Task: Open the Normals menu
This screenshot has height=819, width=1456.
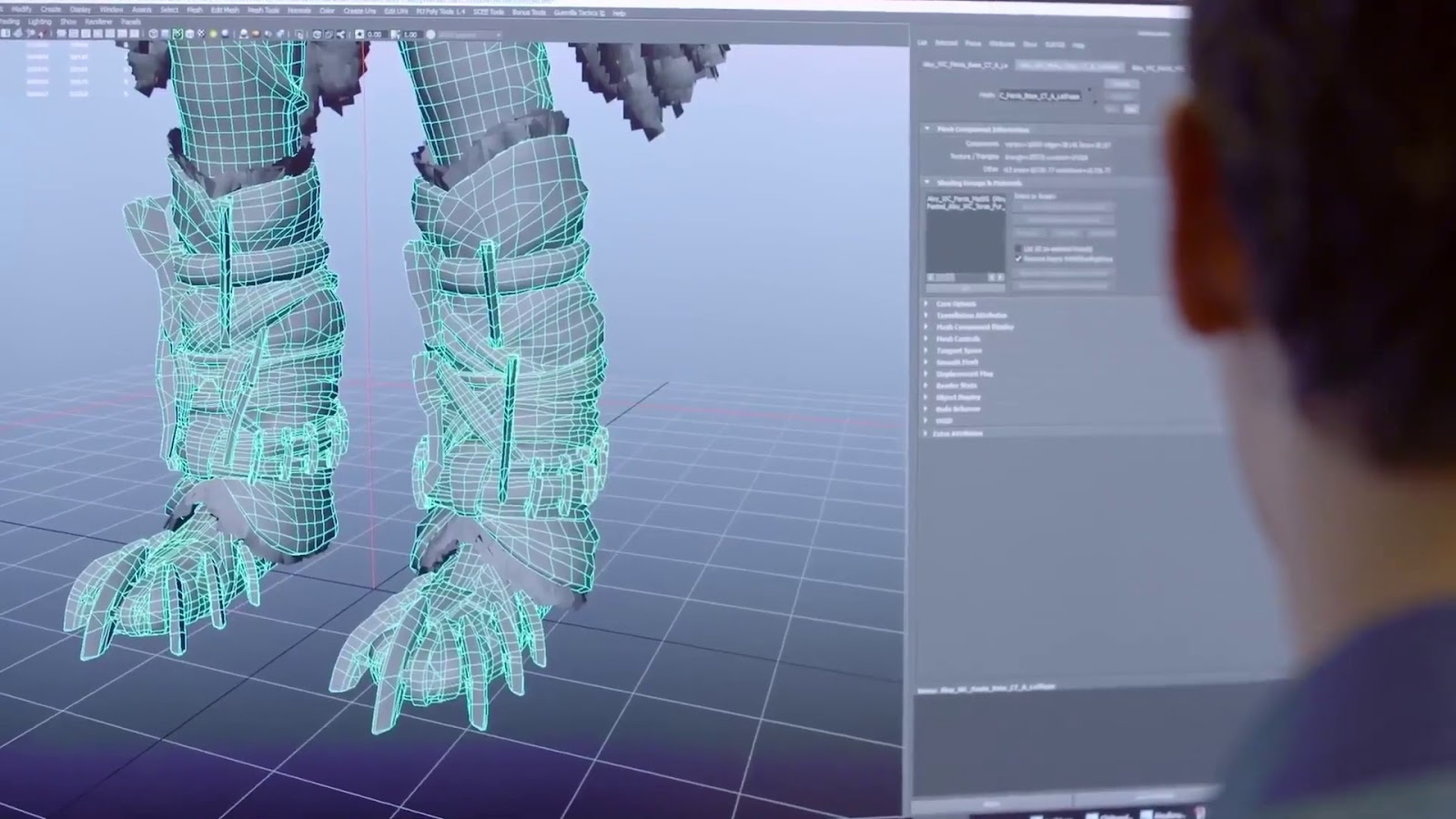Action: 298,10
